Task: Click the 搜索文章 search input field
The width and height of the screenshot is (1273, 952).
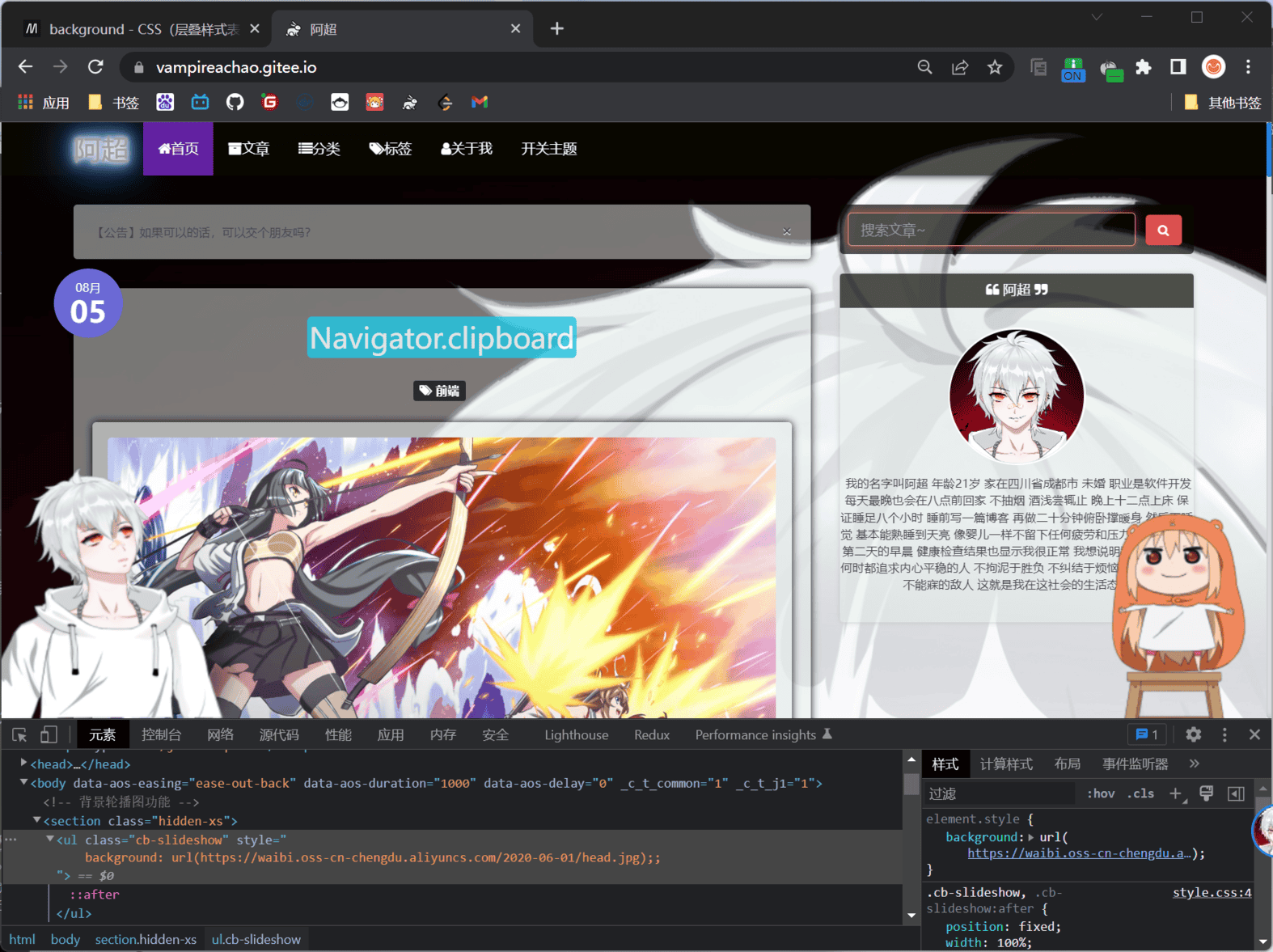Action: coord(991,231)
